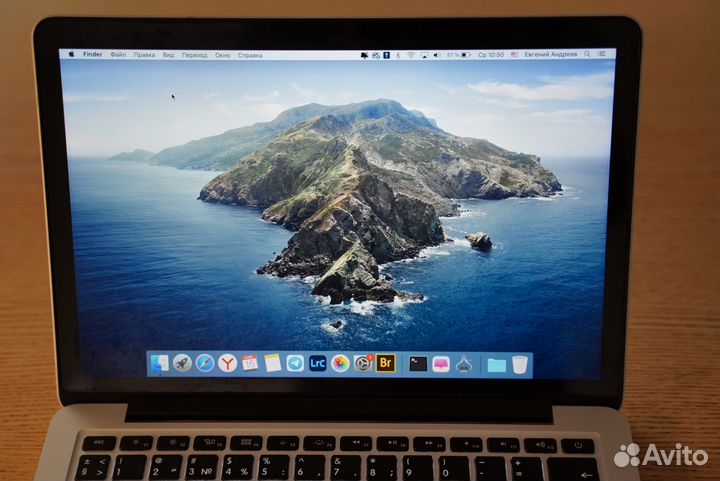Open Photos app in the Dock
Screen dimensions: 720x481
point(340,364)
